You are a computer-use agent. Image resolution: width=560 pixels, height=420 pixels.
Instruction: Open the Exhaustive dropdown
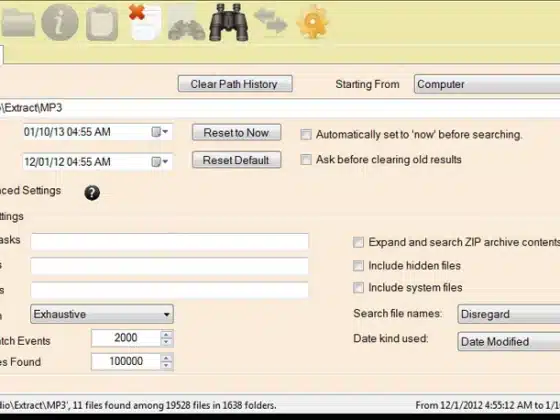click(102, 314)
